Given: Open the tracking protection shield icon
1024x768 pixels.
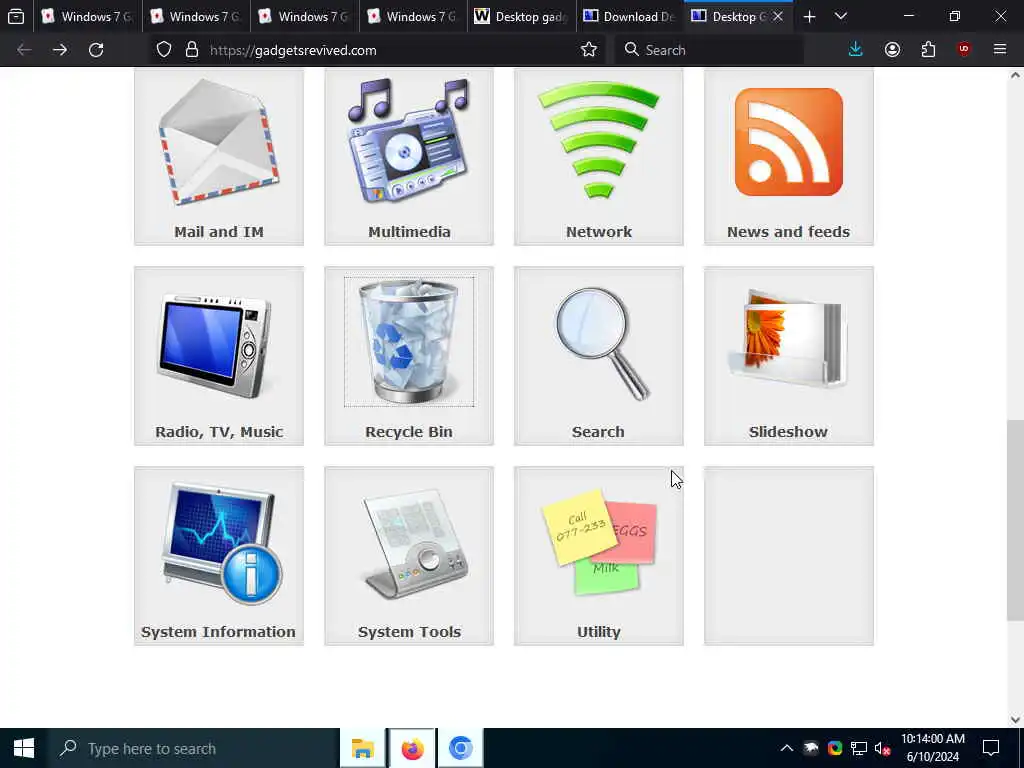Looking at the screenshot, I should click(x=164, y=50).
